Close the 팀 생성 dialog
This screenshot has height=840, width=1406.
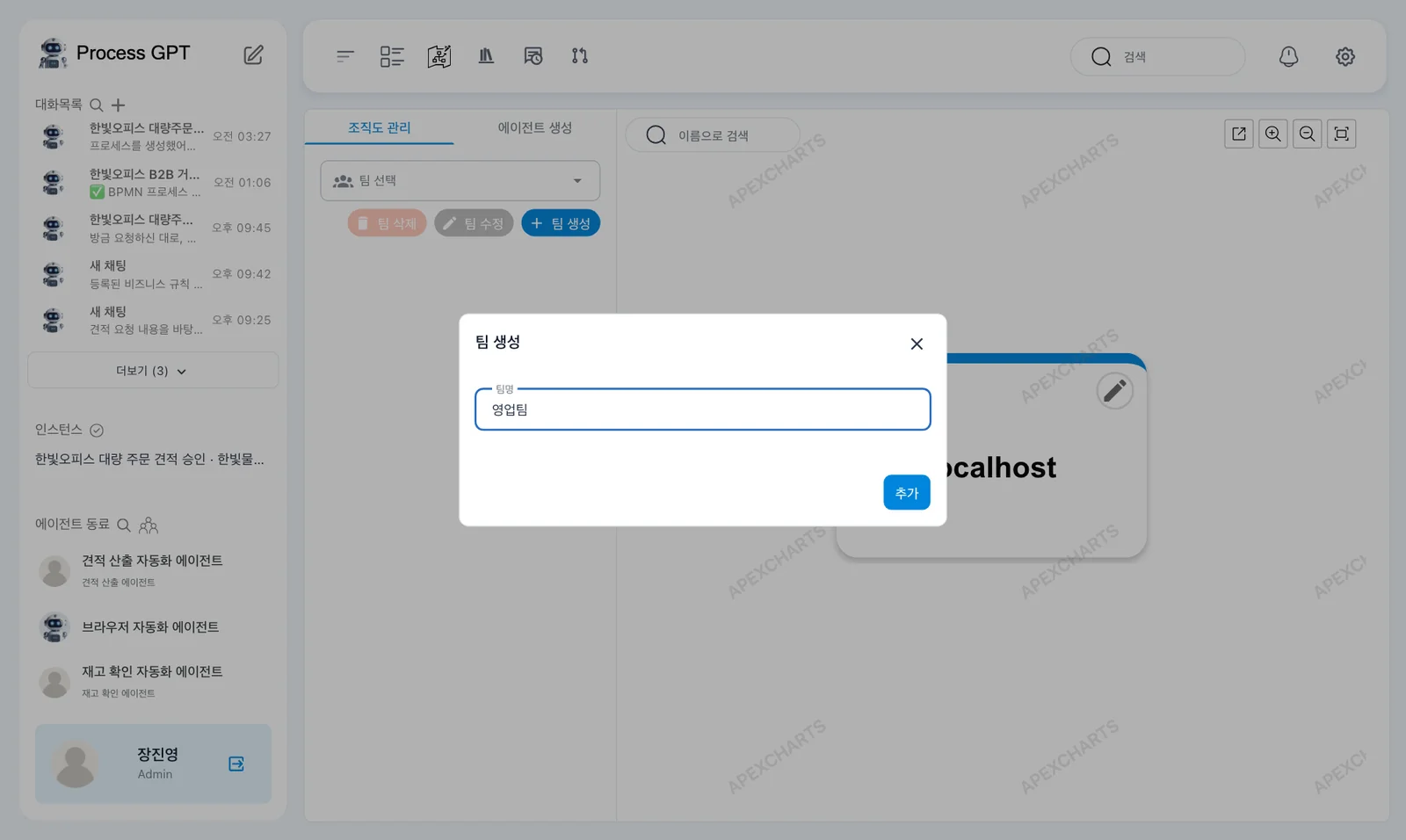[917, 344]
